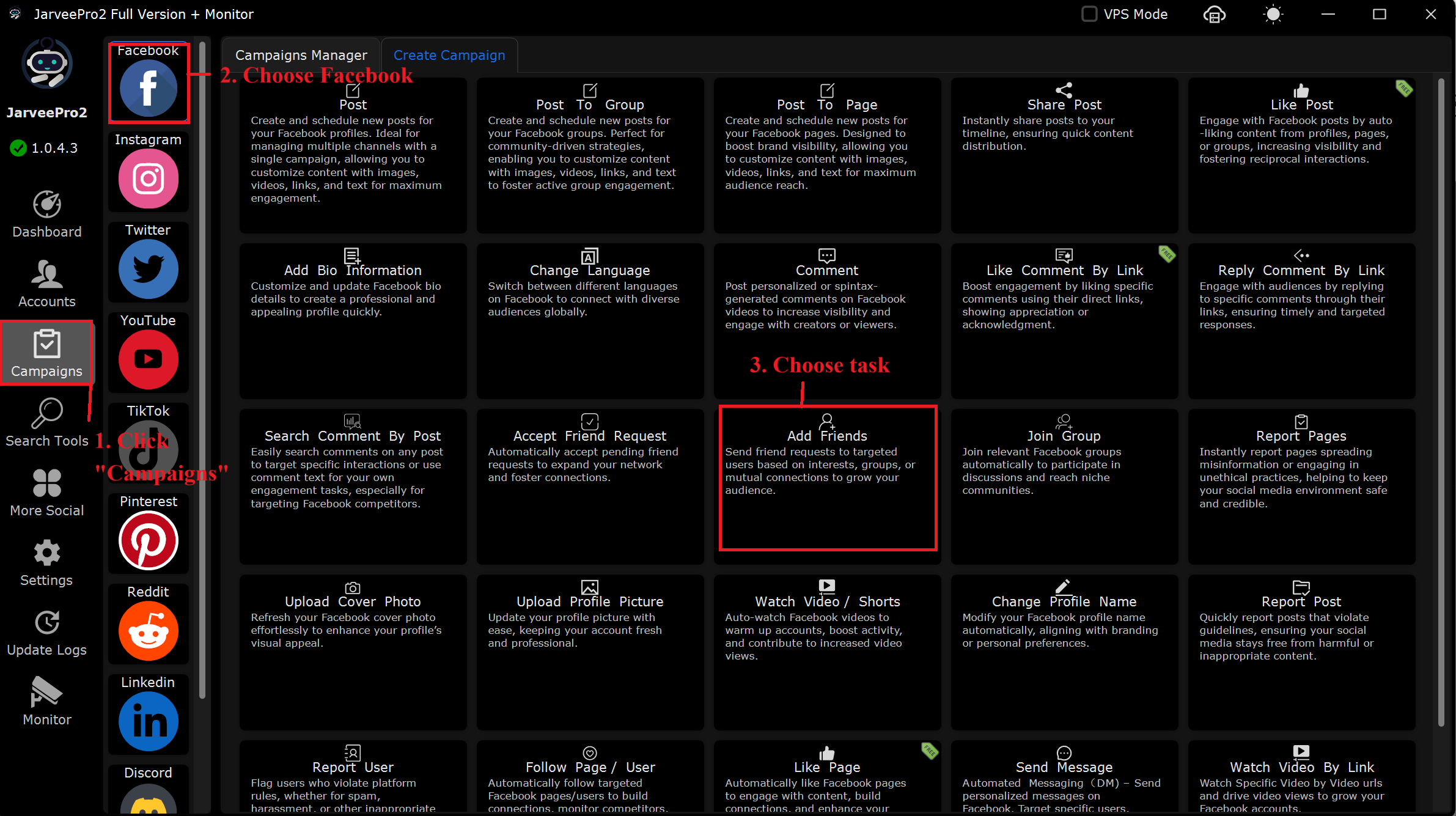Click the Watch Video By Link icon
Image resolution: width=1456 pixels, height=816 pixels.
click(x=1301, y=751)
